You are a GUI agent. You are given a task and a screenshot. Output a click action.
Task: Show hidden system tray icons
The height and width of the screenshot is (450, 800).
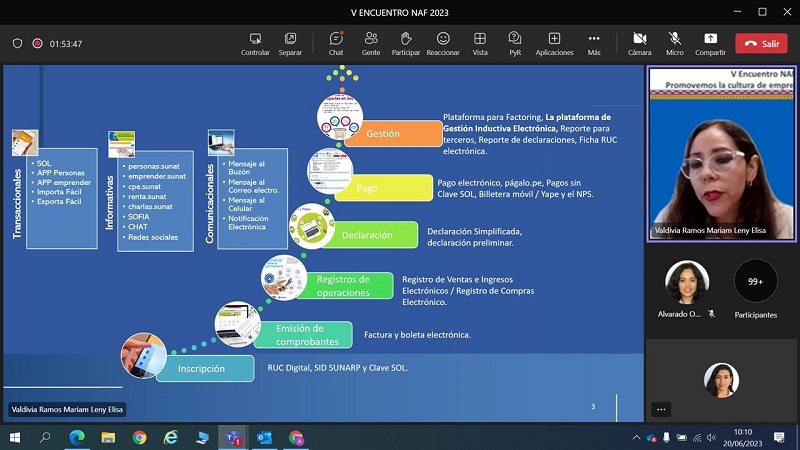637,438
